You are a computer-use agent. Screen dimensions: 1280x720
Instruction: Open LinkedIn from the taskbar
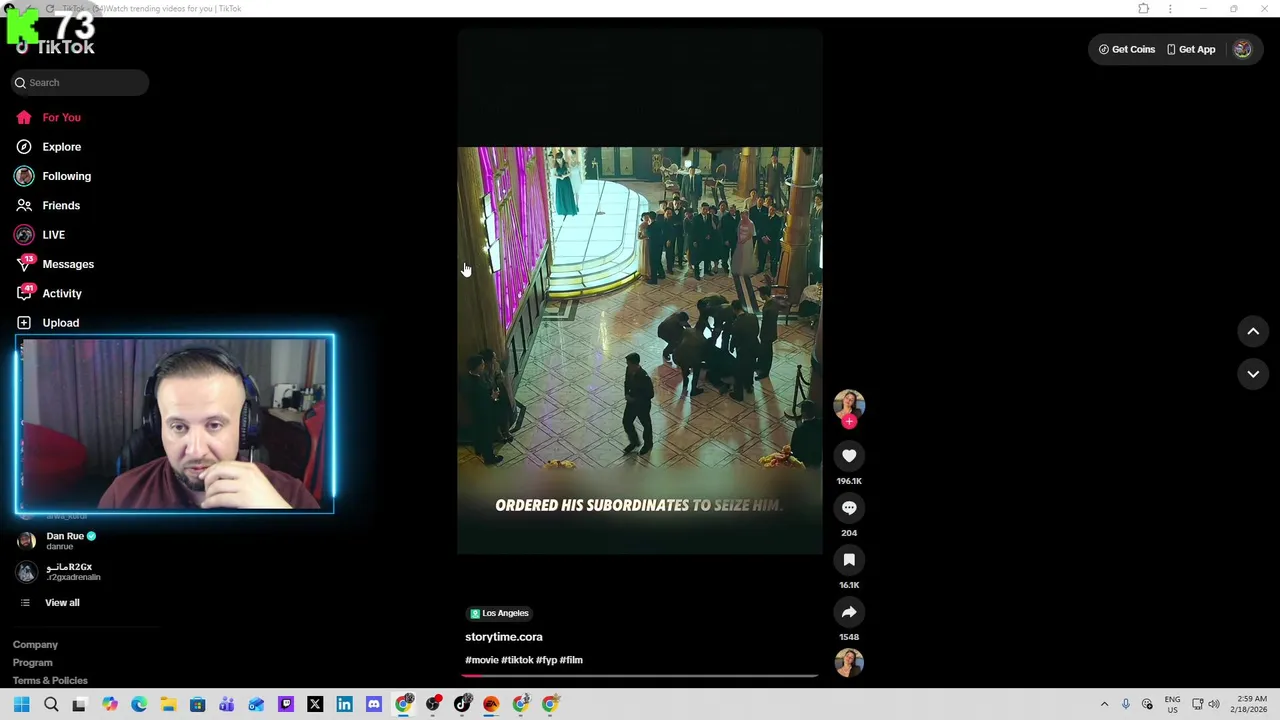344,705
